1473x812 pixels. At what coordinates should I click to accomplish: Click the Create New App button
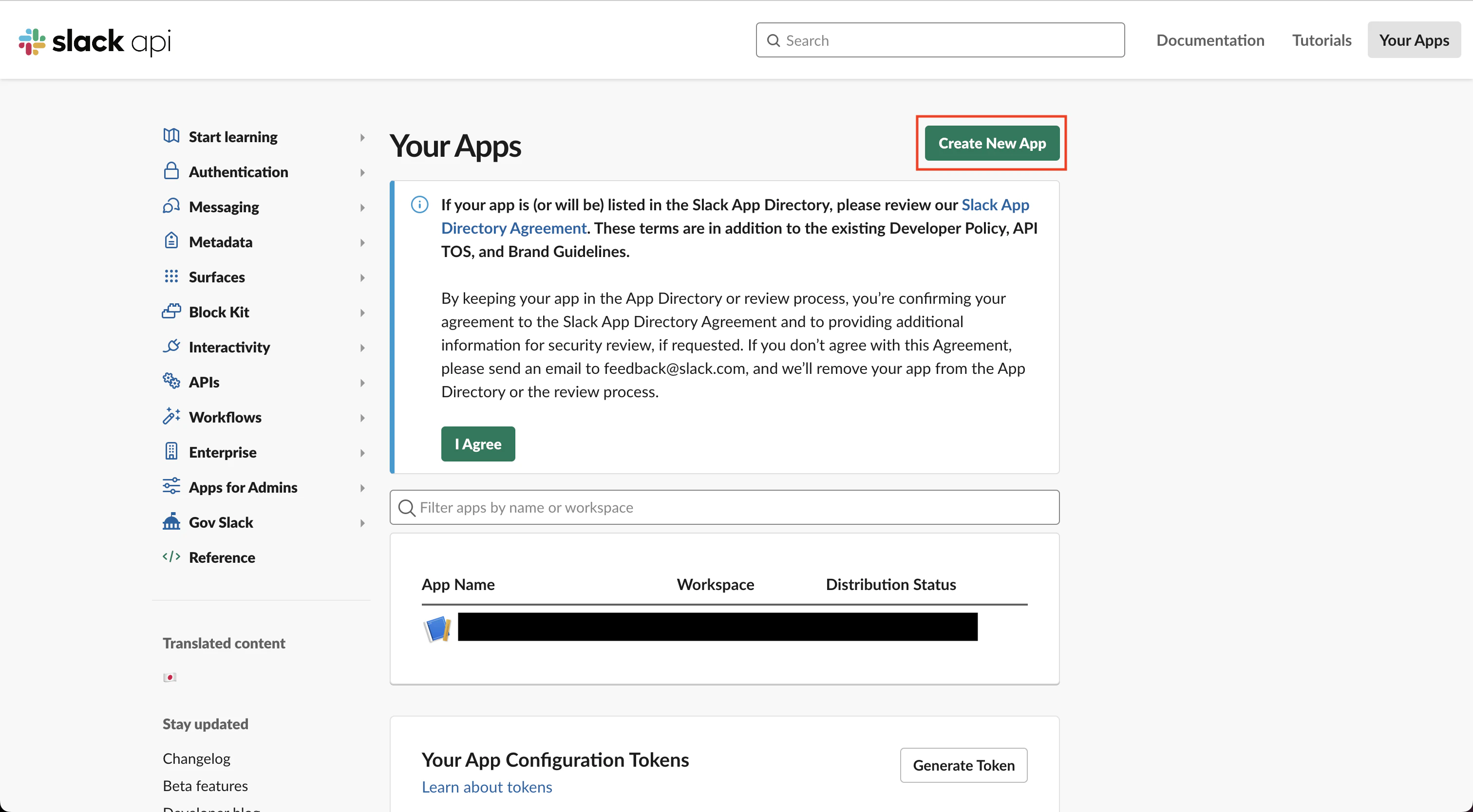[992, 143]
